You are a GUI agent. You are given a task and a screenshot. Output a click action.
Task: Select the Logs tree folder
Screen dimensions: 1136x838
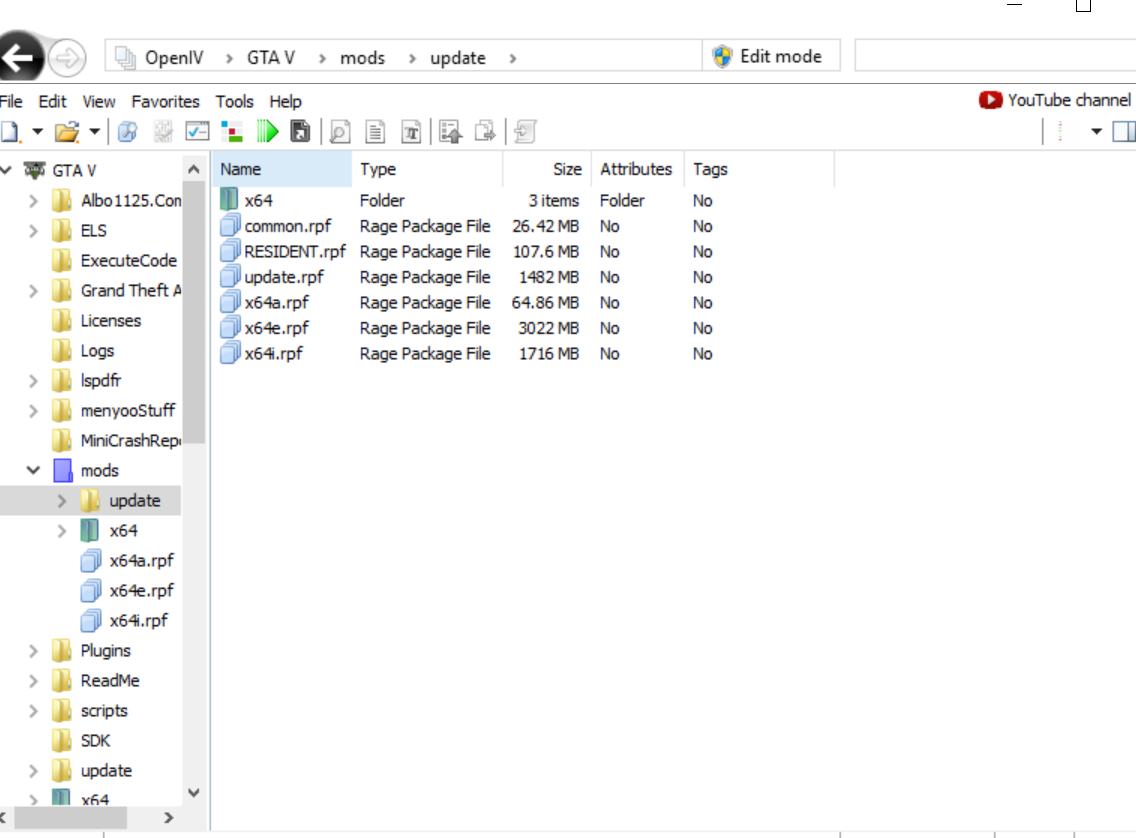[97, 351]
